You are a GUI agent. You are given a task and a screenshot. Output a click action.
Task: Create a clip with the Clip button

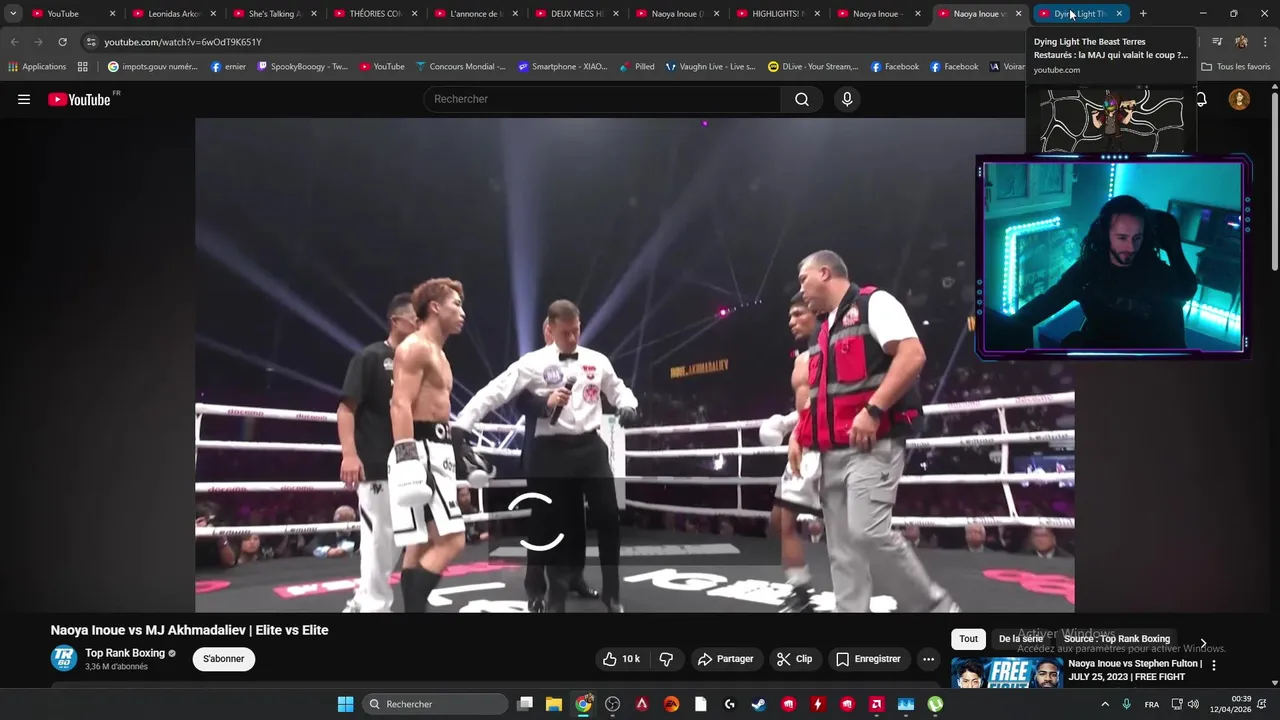click(794, 659)
